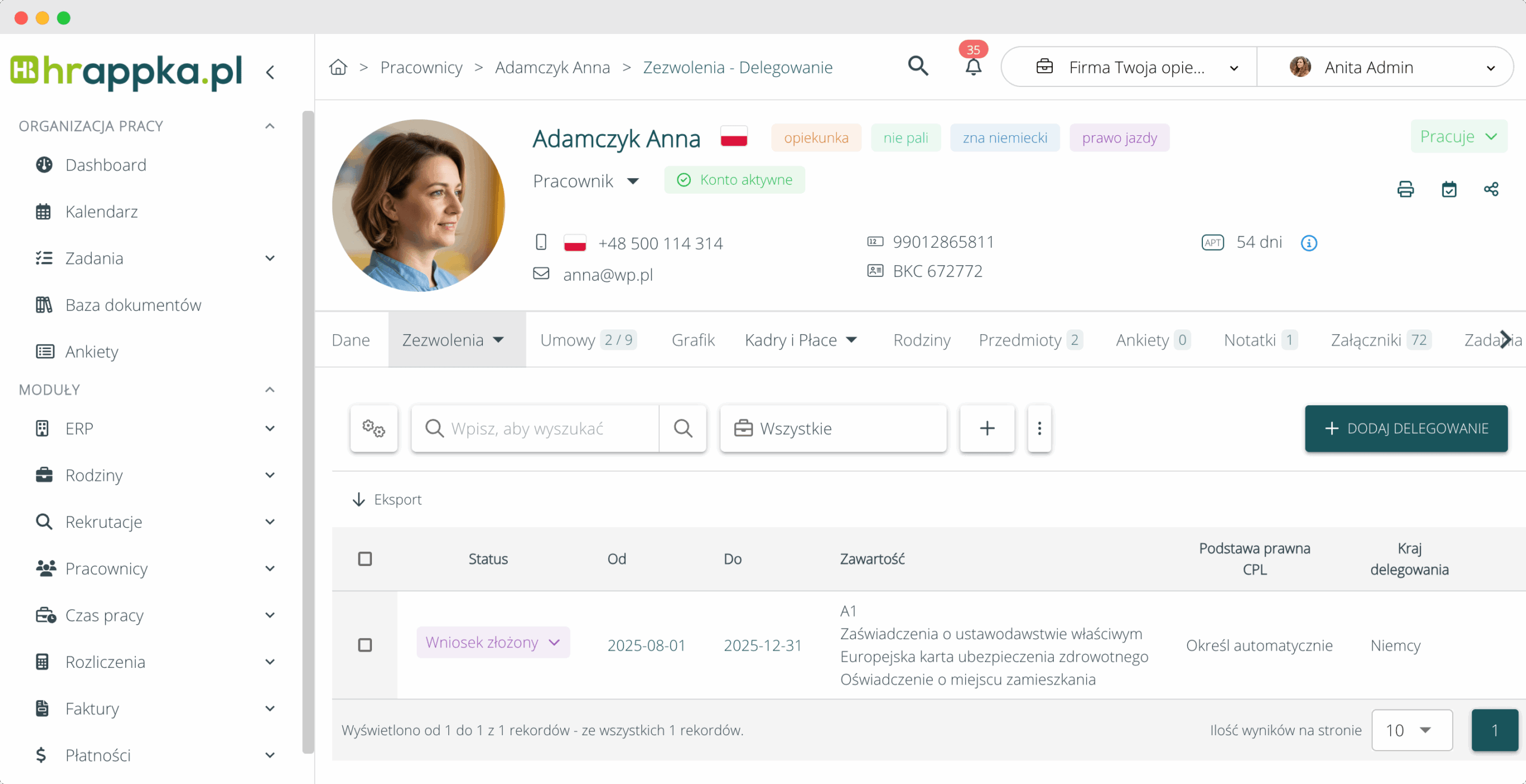1526x784 pixels.
Task: Click the share icon in the profile header
Action: pyautogui.click(x=1491, y=189)
